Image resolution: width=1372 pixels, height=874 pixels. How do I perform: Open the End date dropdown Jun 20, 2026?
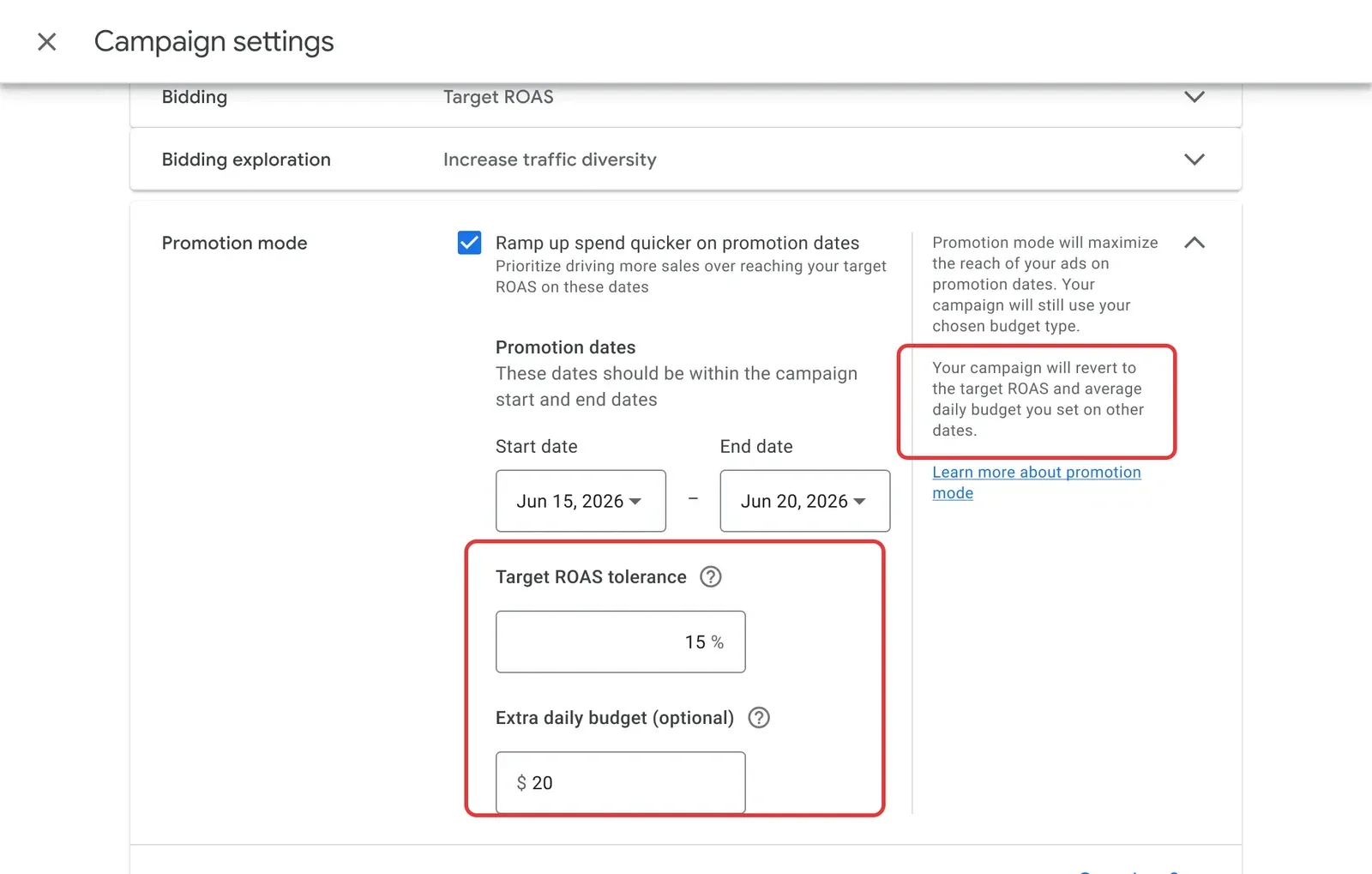[805, 501]
